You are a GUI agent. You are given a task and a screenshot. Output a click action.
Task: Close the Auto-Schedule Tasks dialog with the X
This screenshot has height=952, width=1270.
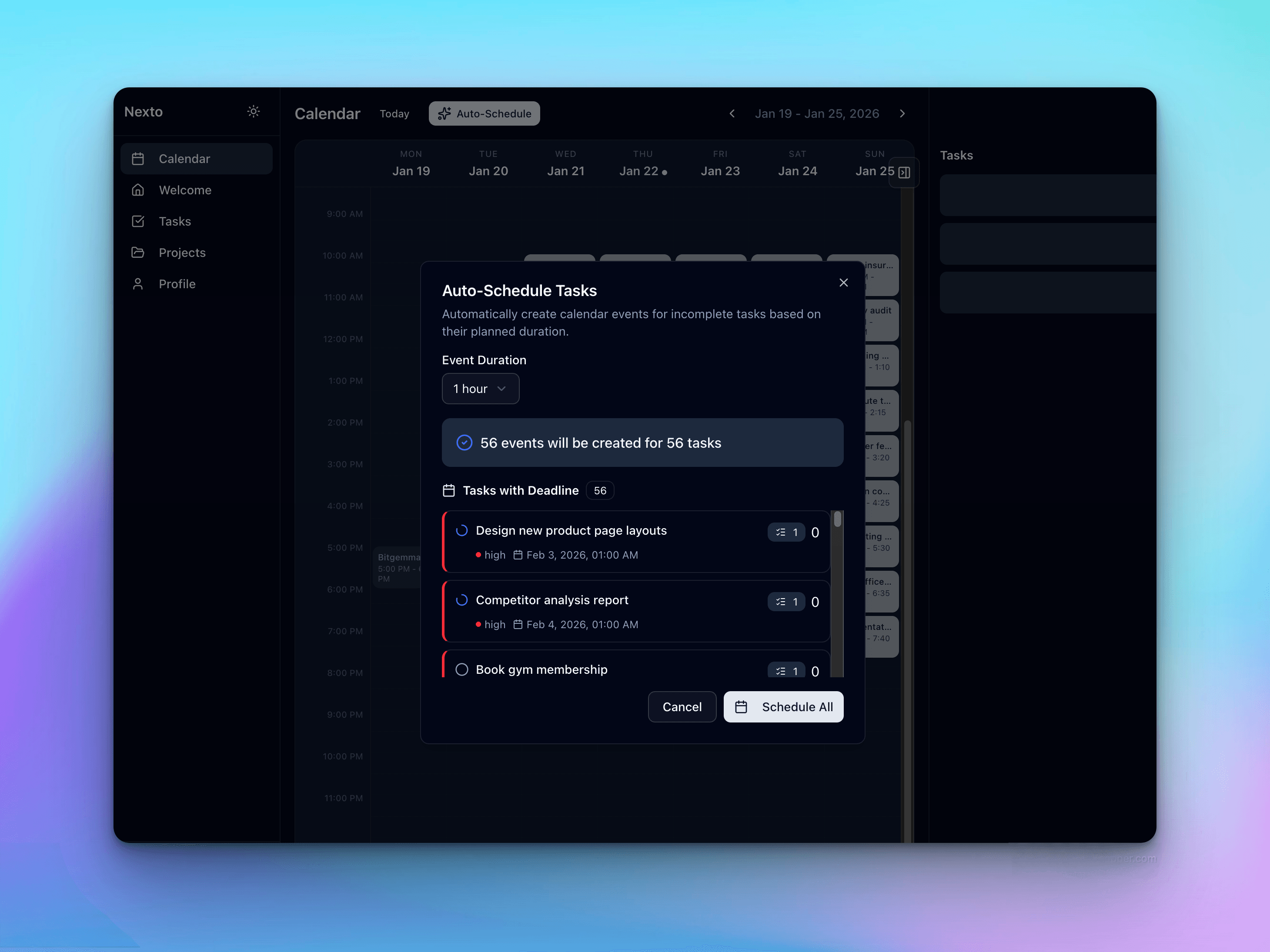(x=843, y=282)
